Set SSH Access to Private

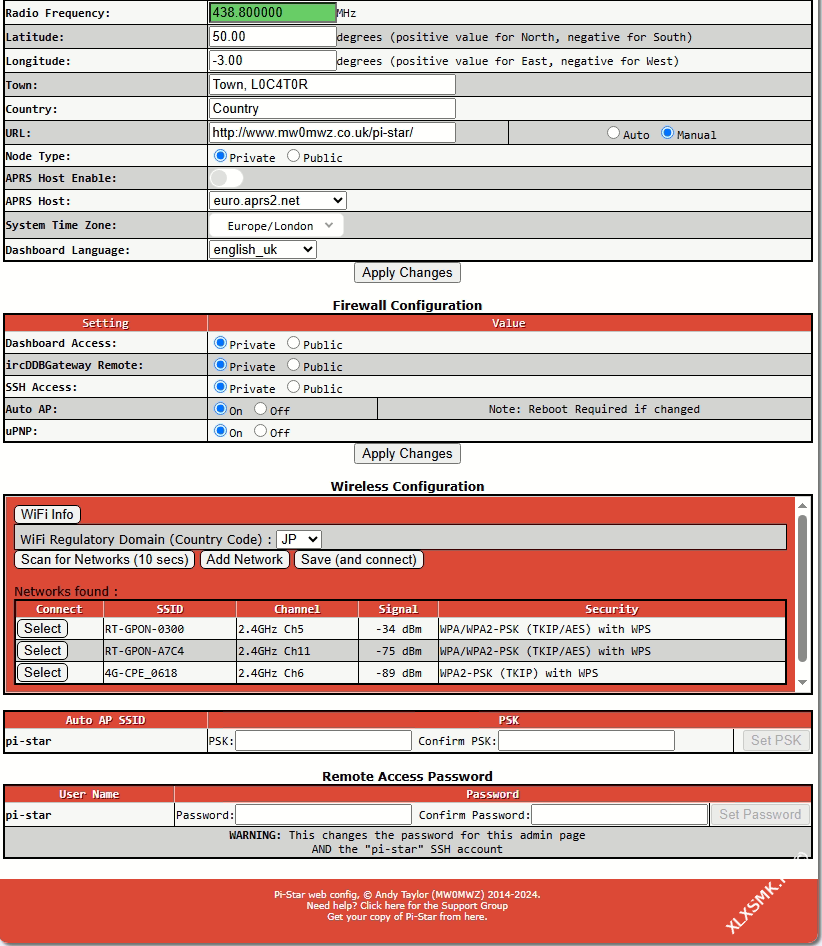[x=220, y=387]
